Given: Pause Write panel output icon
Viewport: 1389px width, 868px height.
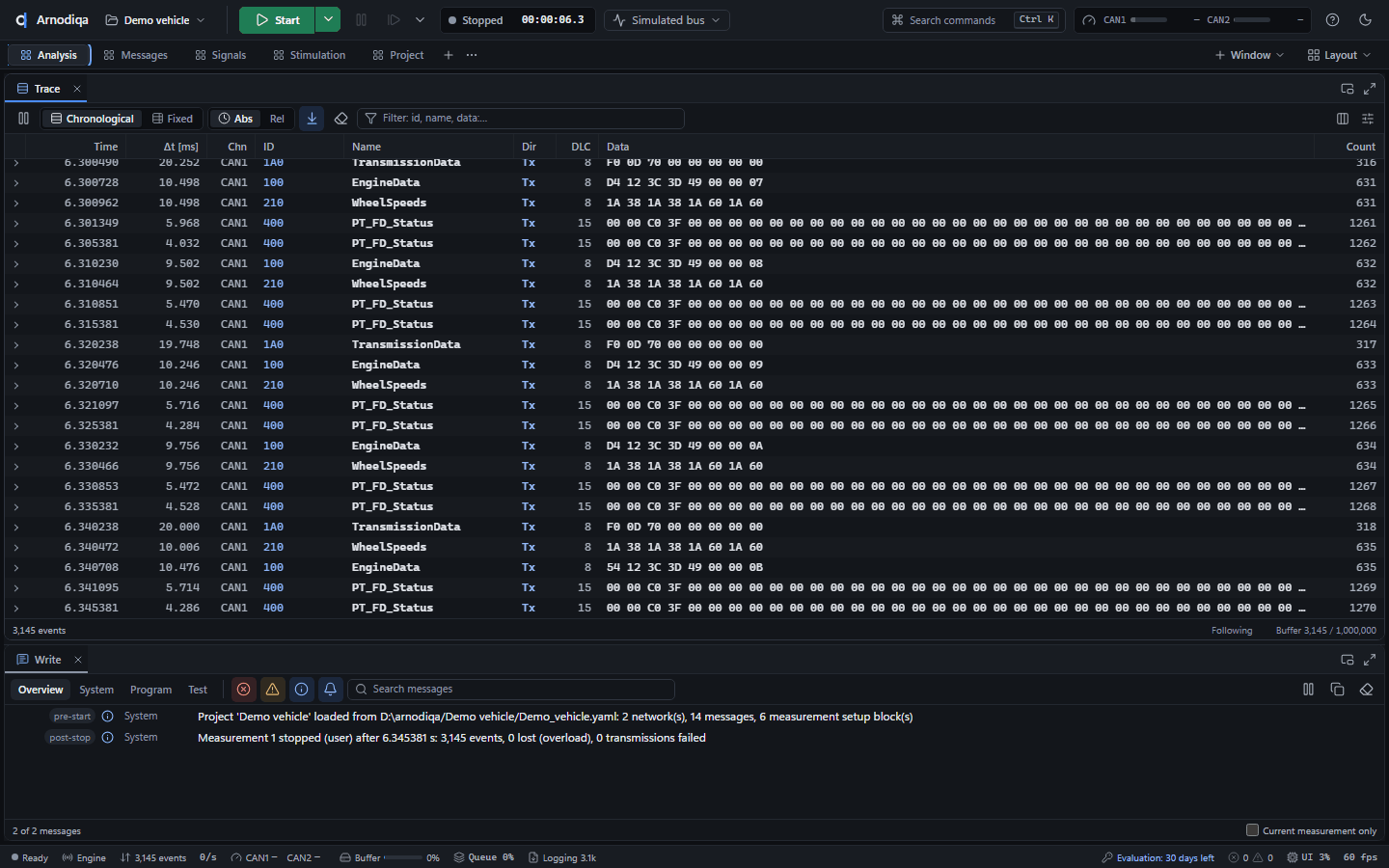Looking at the screenshot, I should (x=1308, y=689).
